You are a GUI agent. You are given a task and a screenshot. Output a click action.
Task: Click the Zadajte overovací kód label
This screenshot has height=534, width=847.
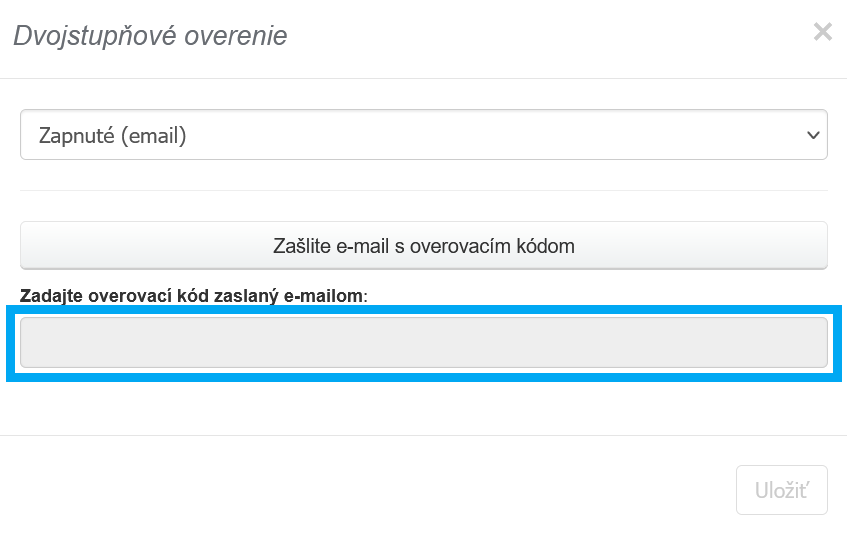pos(193,296)
